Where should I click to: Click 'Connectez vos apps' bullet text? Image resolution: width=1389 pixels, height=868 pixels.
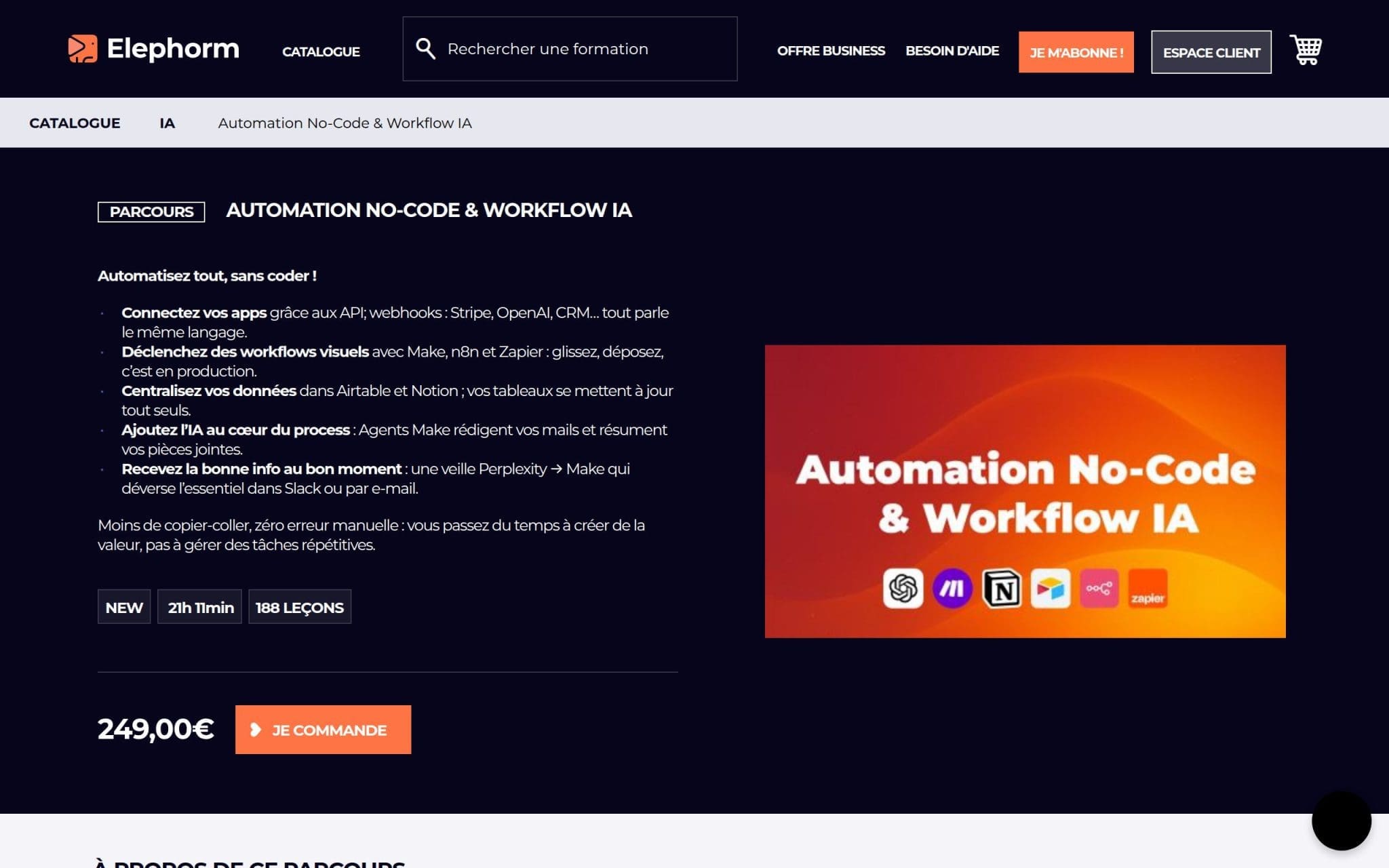(x=194, y=313)
